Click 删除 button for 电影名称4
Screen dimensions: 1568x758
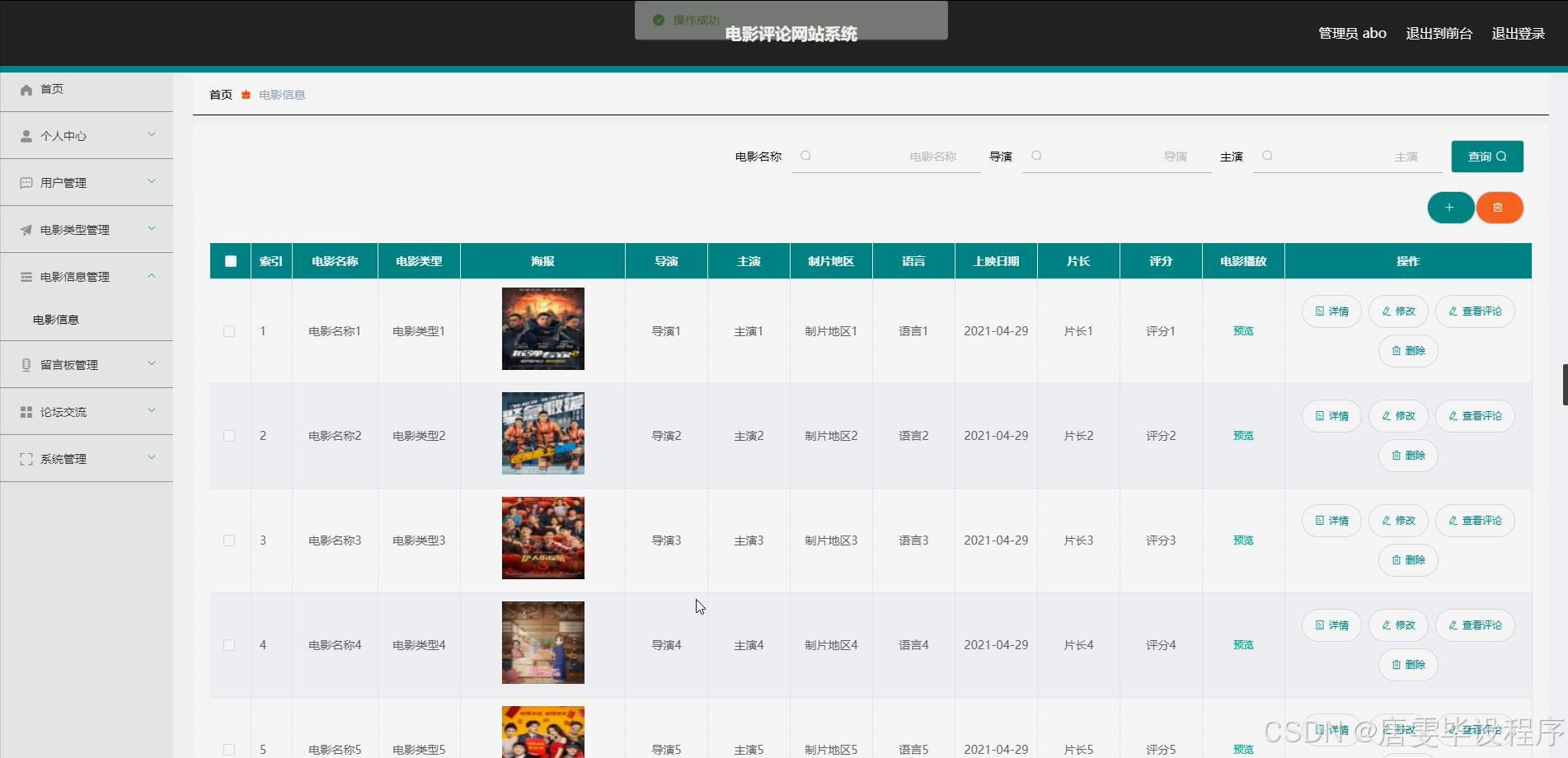pos(1408,665)
